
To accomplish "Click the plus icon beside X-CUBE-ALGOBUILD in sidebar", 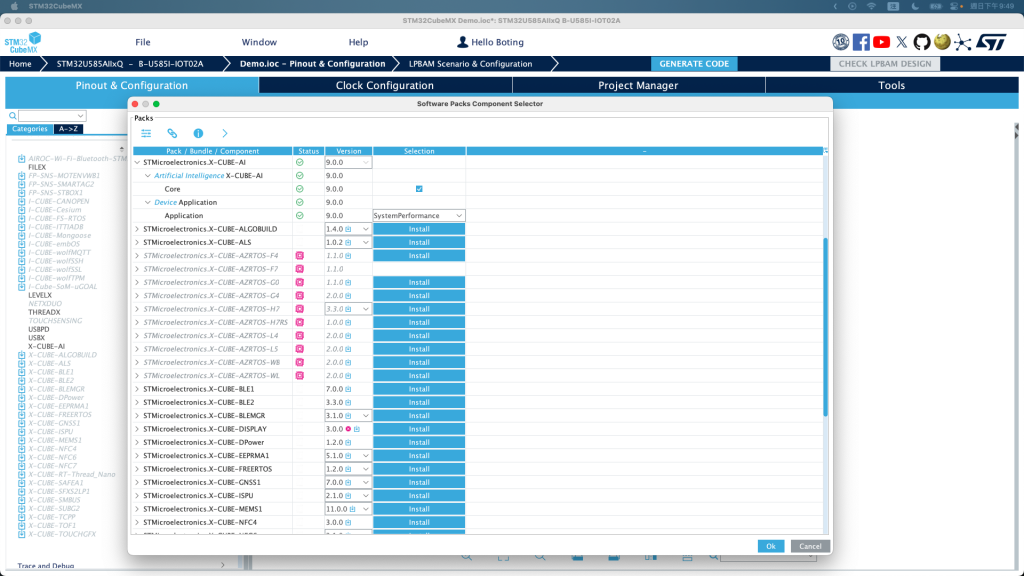I will coord(22,355).
